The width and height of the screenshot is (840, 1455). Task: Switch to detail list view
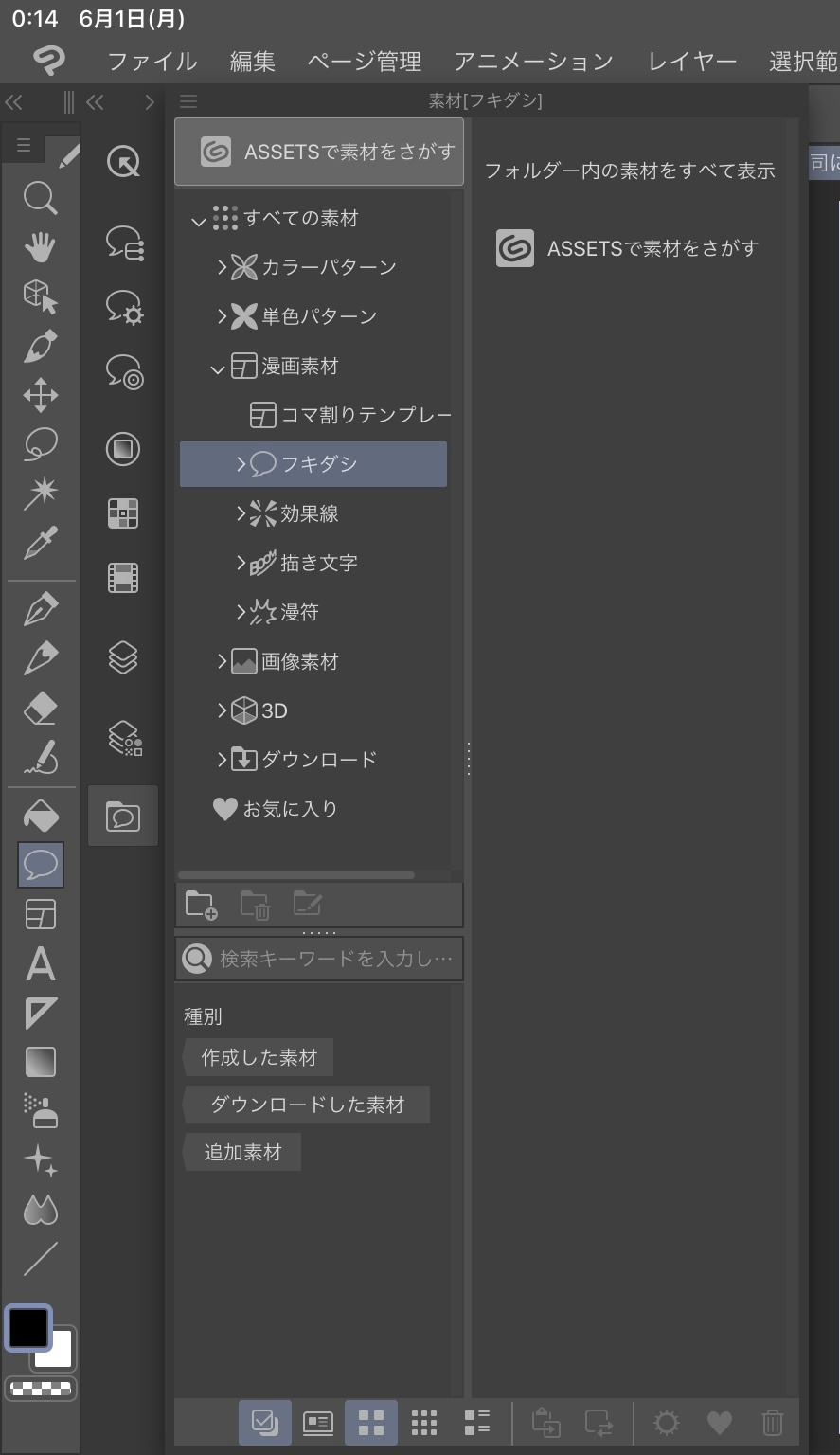click(477, 1422)
